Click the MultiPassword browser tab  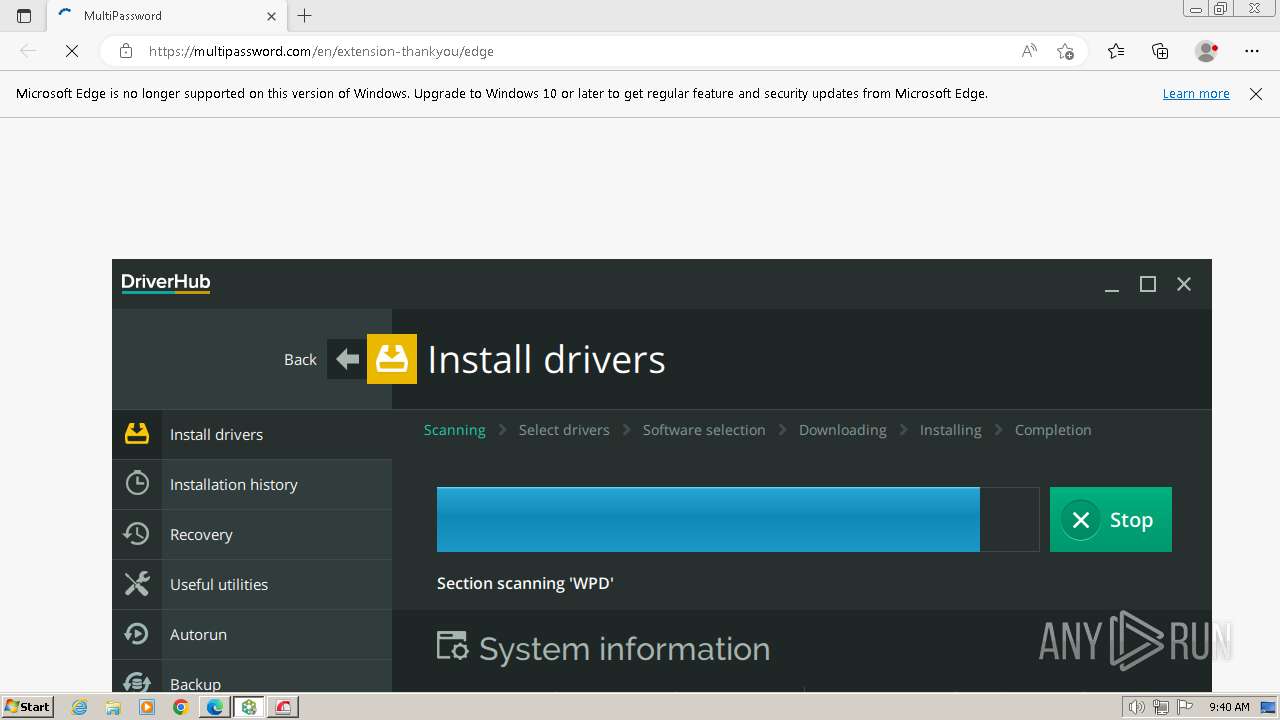166,16
